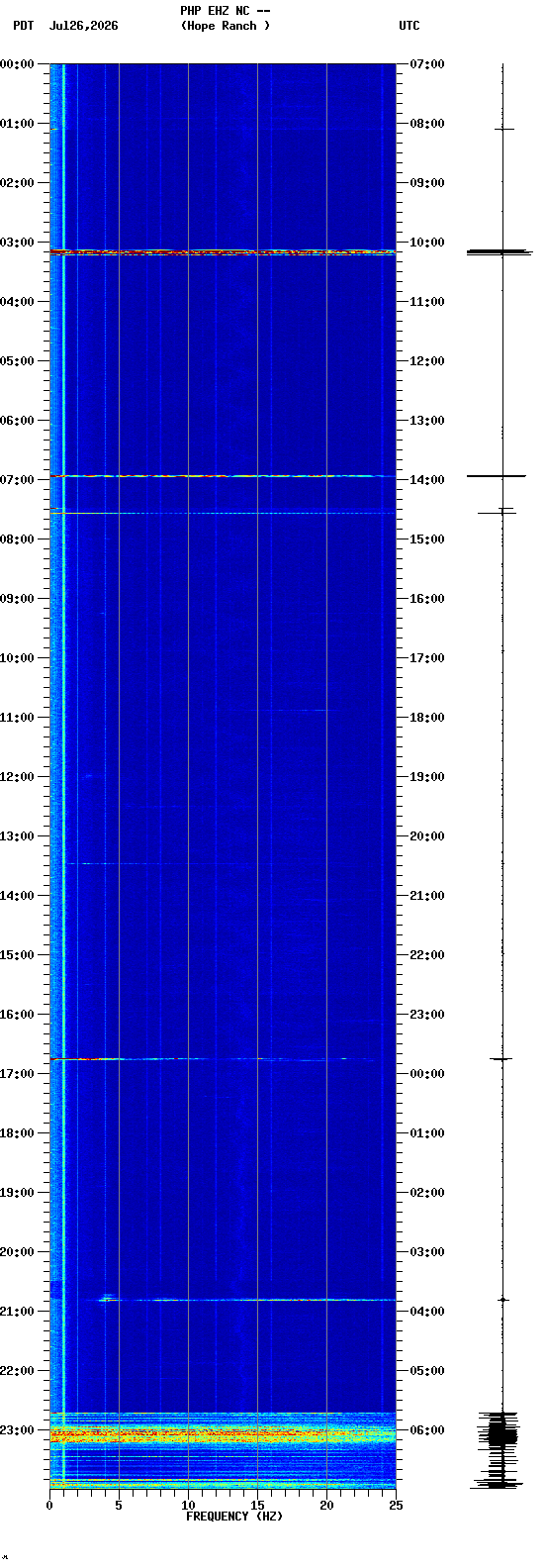Select 11:00 on the UTC axis
Image resolution: width=546 pixels, height=1568 pixels.
point(427,302)
